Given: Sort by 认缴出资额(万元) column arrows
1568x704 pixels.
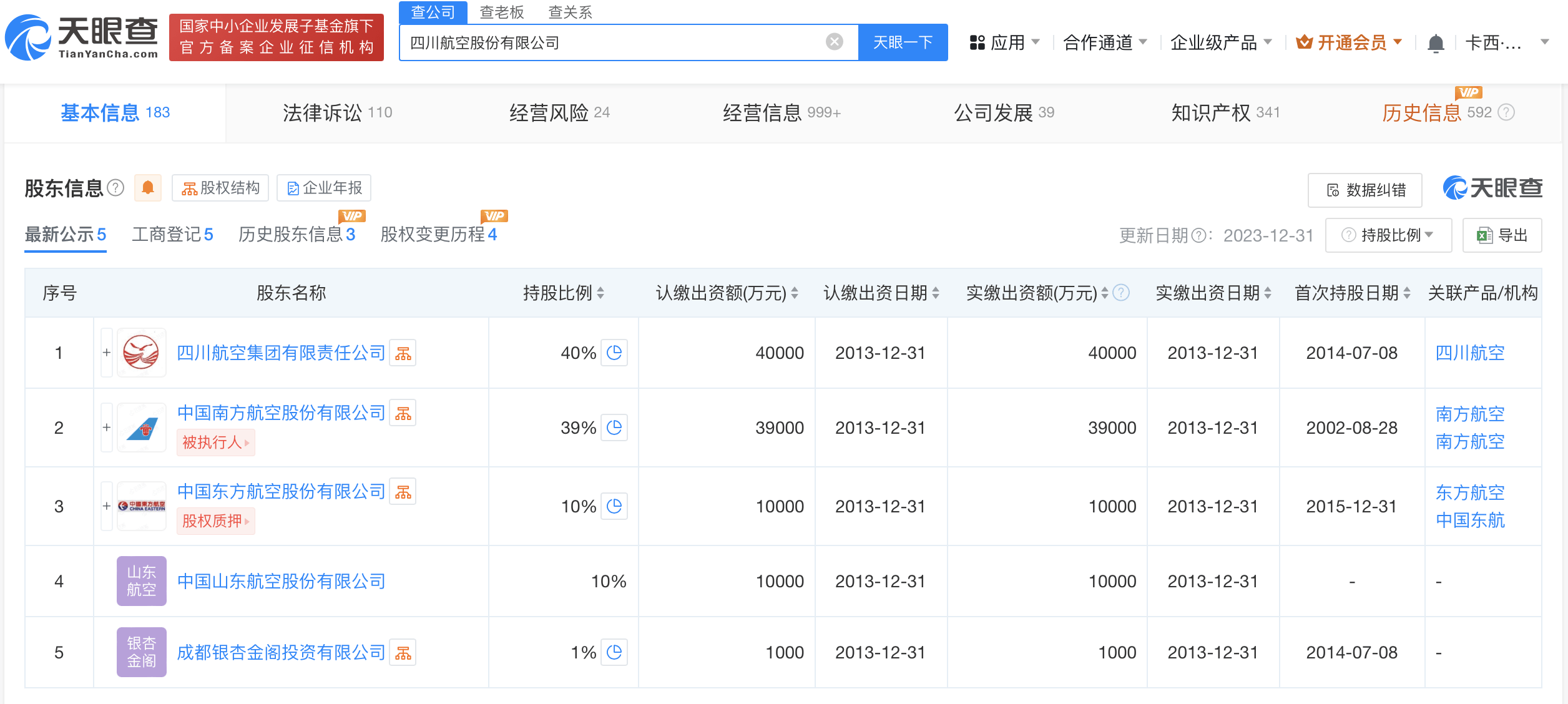Looking at the screenshot, I should pos(795,293).
